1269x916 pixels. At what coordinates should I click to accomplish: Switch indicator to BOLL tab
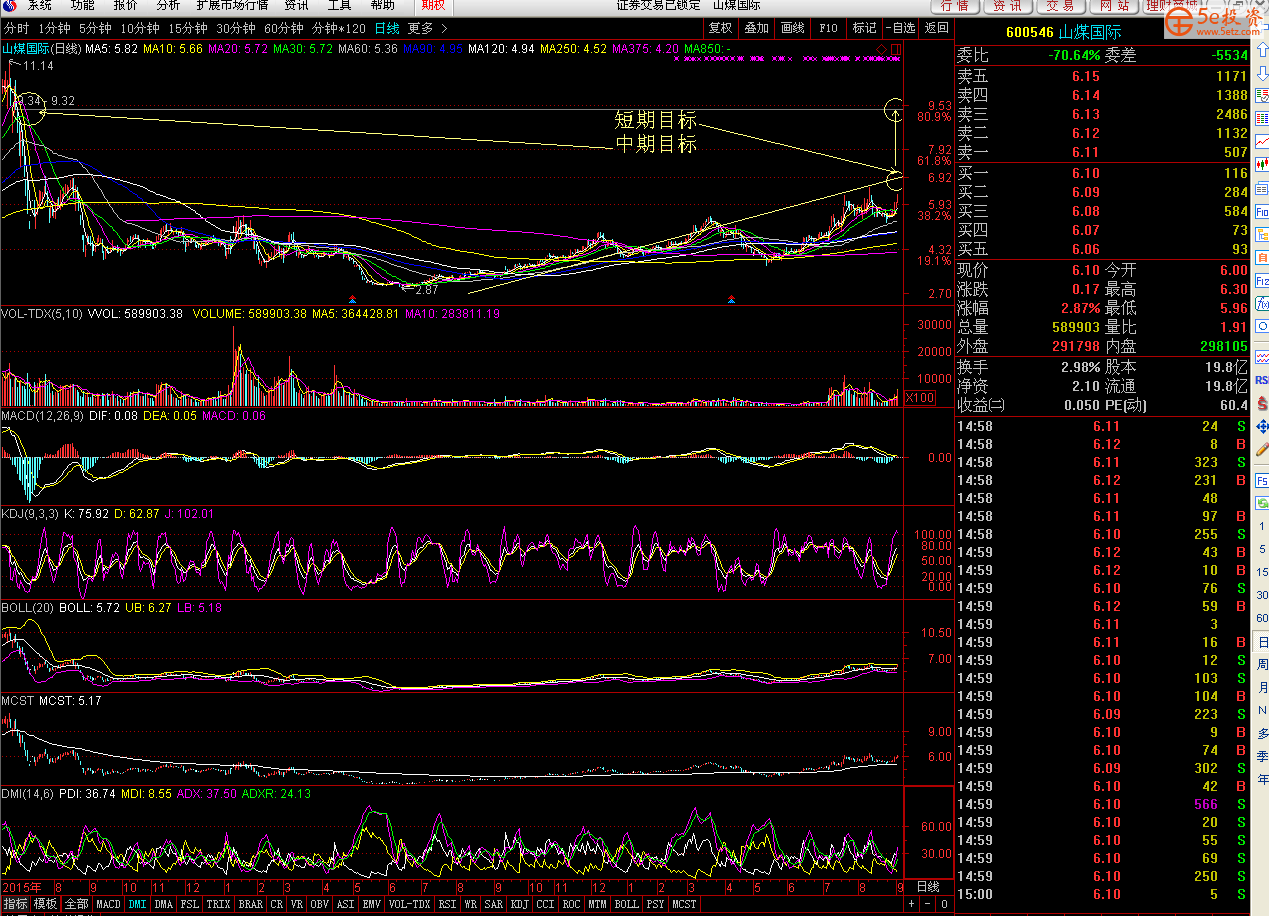tap(626, 904)
